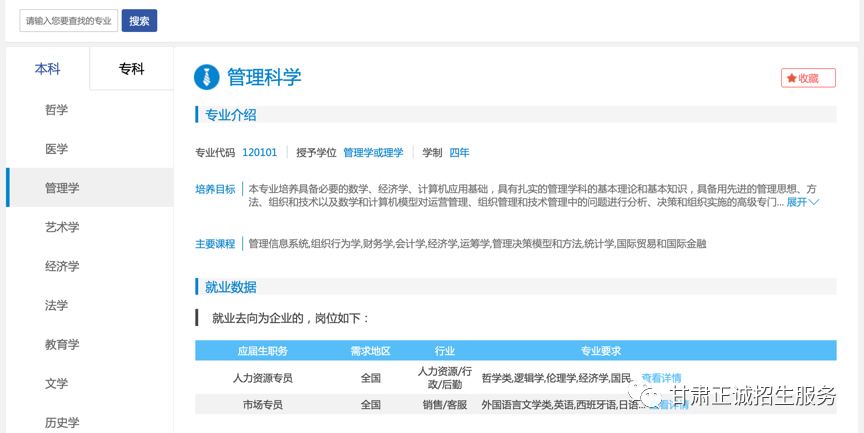Expand the 培养目标 text with 展开
Image resolution: width=864 pixels, height=433 pixels.
[803, 202]
